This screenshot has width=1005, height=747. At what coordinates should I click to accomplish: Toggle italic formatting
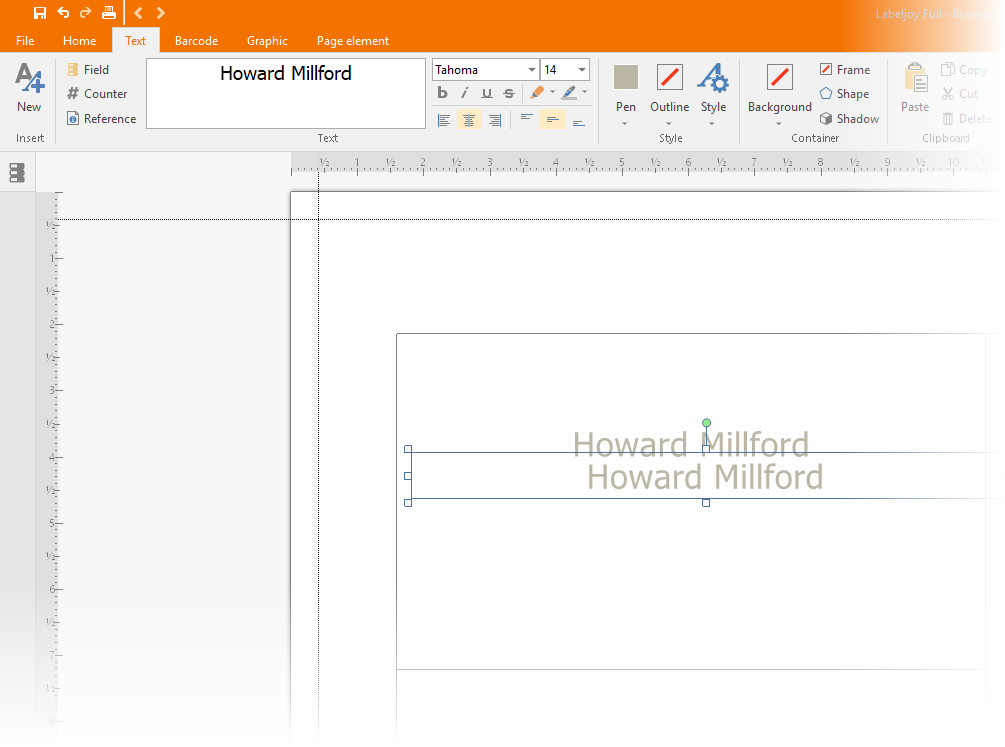[465, 93]
